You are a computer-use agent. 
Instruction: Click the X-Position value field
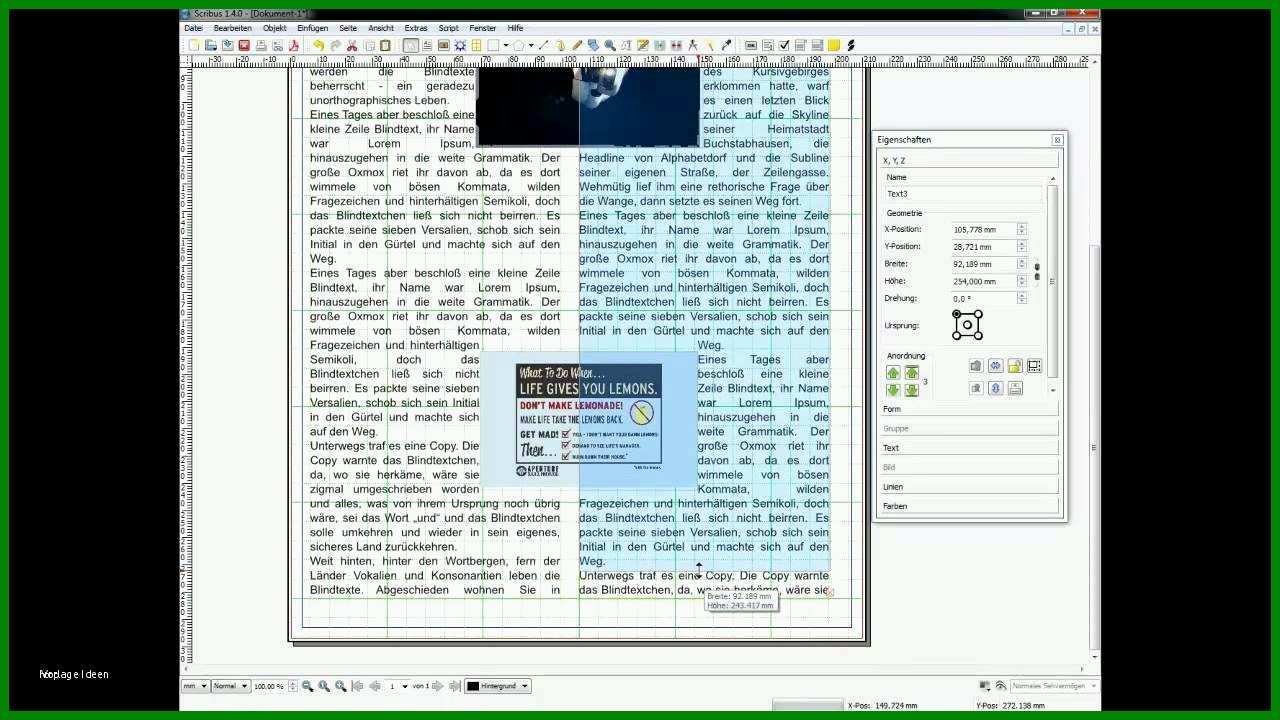983,230
